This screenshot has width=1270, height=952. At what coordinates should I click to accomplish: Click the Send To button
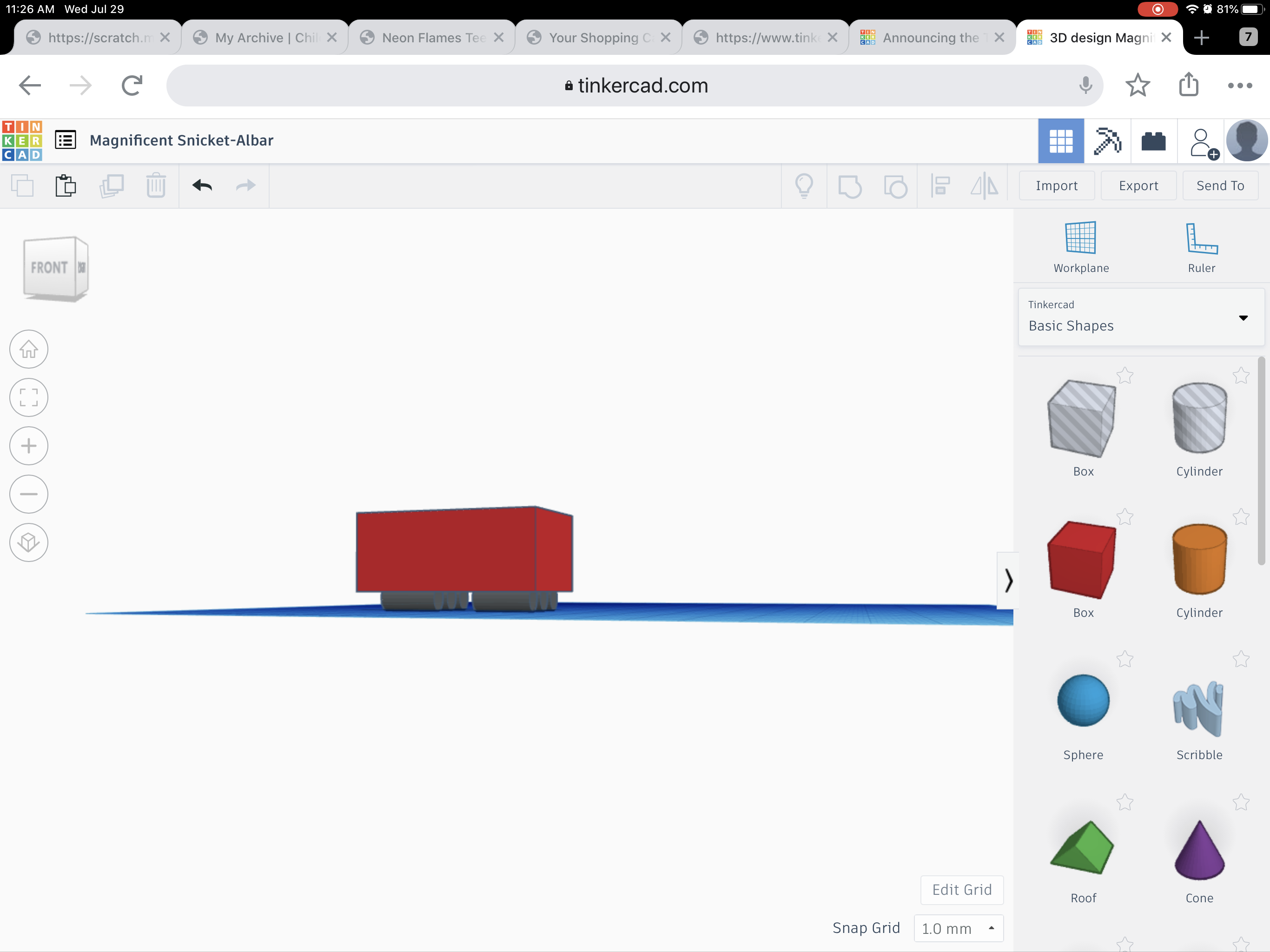click(x=1220, y=185)
